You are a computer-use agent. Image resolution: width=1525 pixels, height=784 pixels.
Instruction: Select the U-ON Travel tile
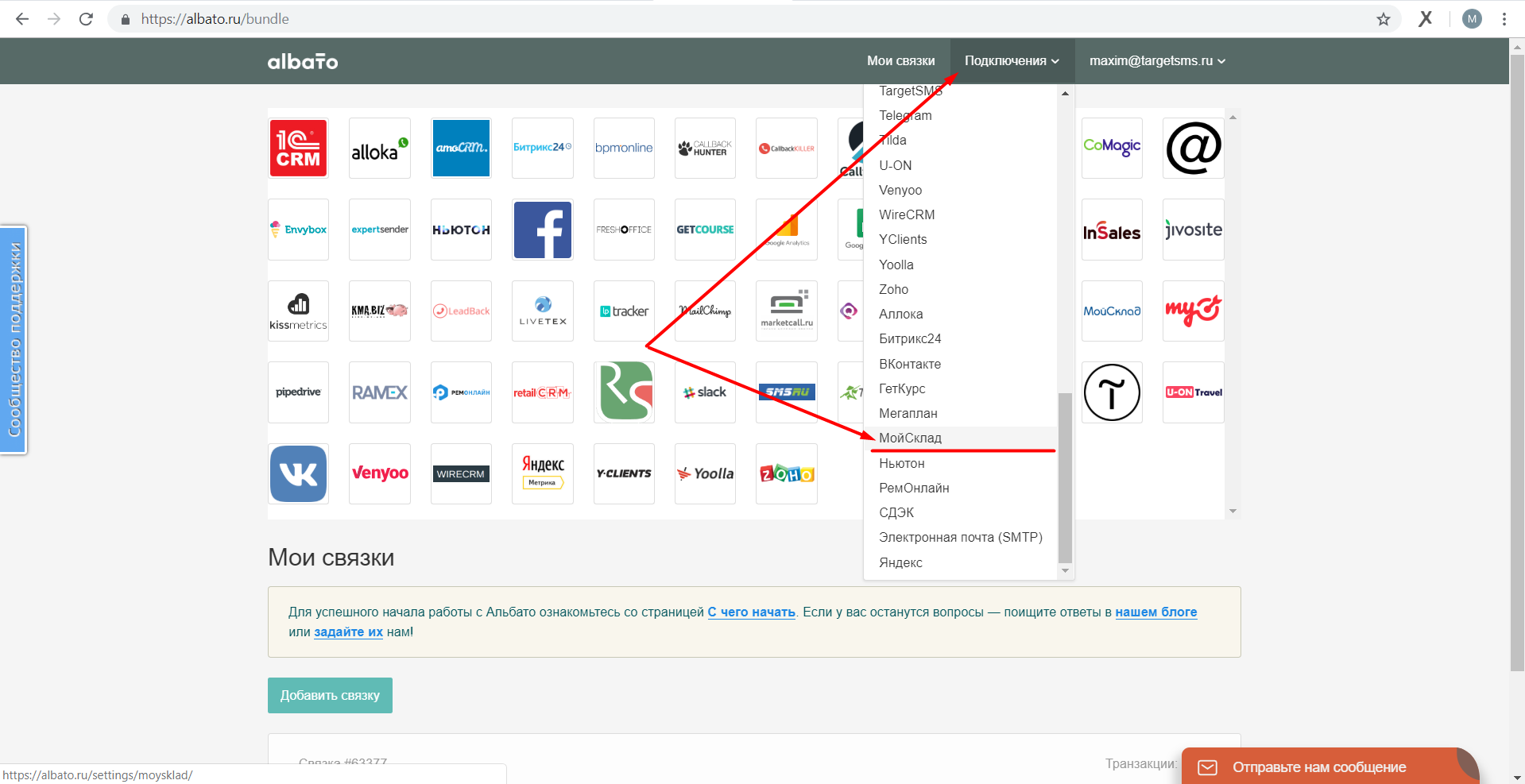point(1194,392)
